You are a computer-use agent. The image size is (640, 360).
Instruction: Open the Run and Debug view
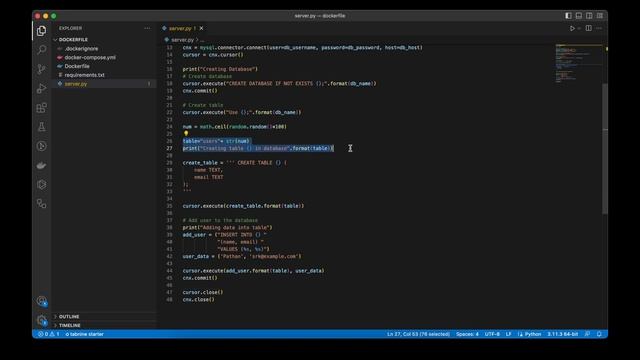click(x=41, y=88)
